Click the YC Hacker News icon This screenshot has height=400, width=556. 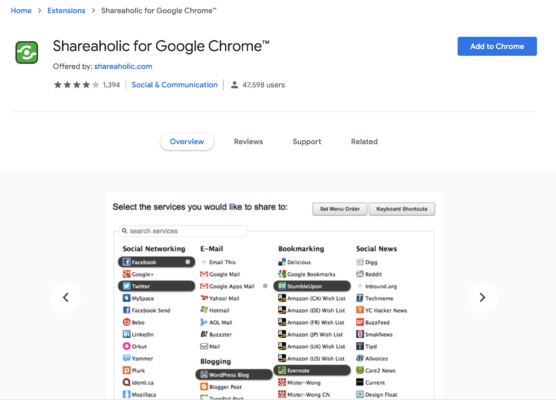(360, 310)
